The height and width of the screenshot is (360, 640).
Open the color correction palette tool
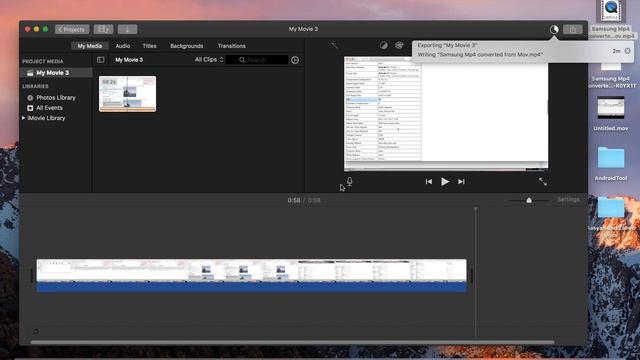coord(399,45)
